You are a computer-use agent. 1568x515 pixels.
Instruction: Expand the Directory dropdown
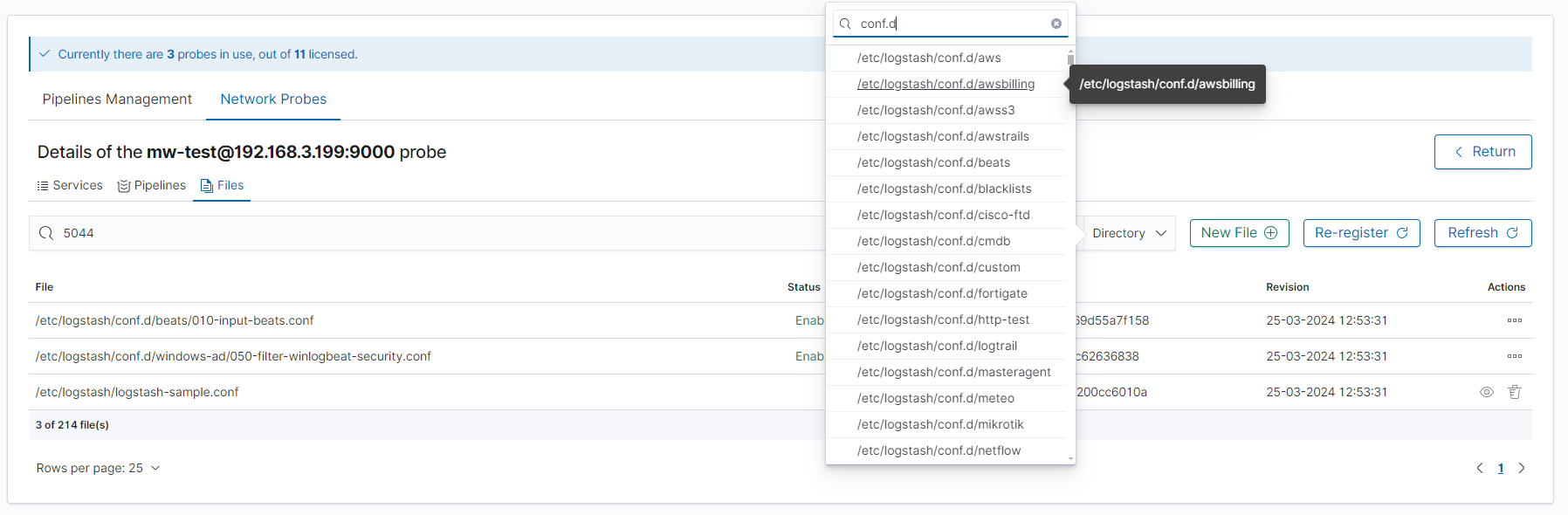(x=1128, y=233)
